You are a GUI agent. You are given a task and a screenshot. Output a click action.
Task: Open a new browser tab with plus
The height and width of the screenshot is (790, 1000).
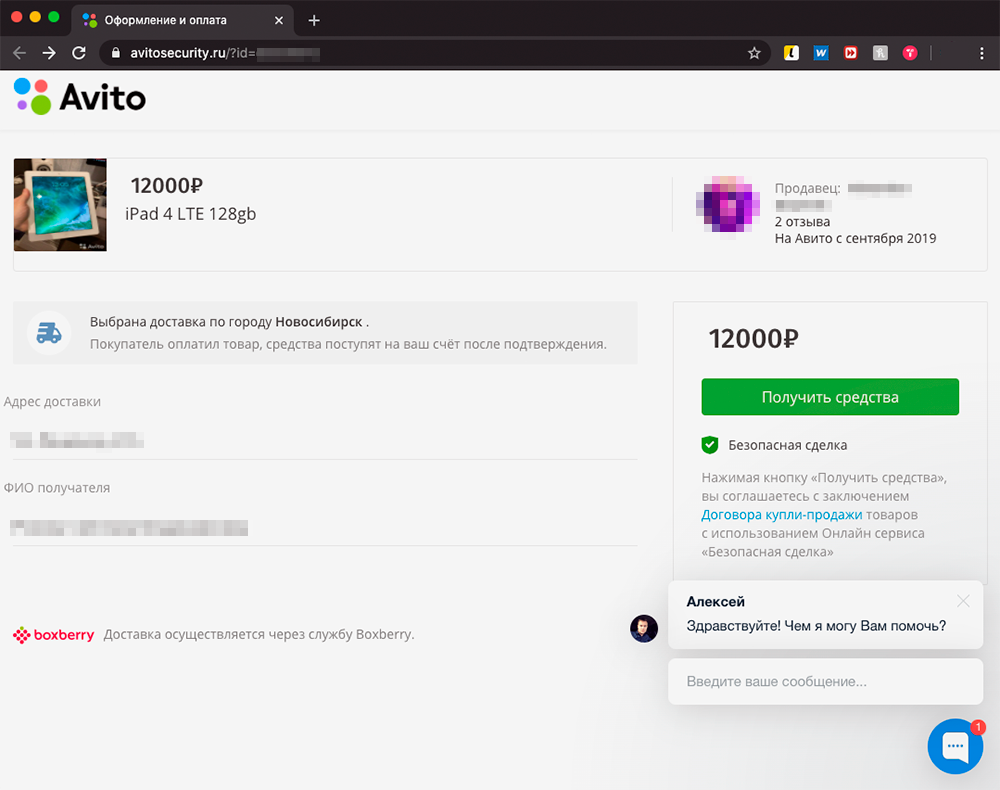[314, 20]
